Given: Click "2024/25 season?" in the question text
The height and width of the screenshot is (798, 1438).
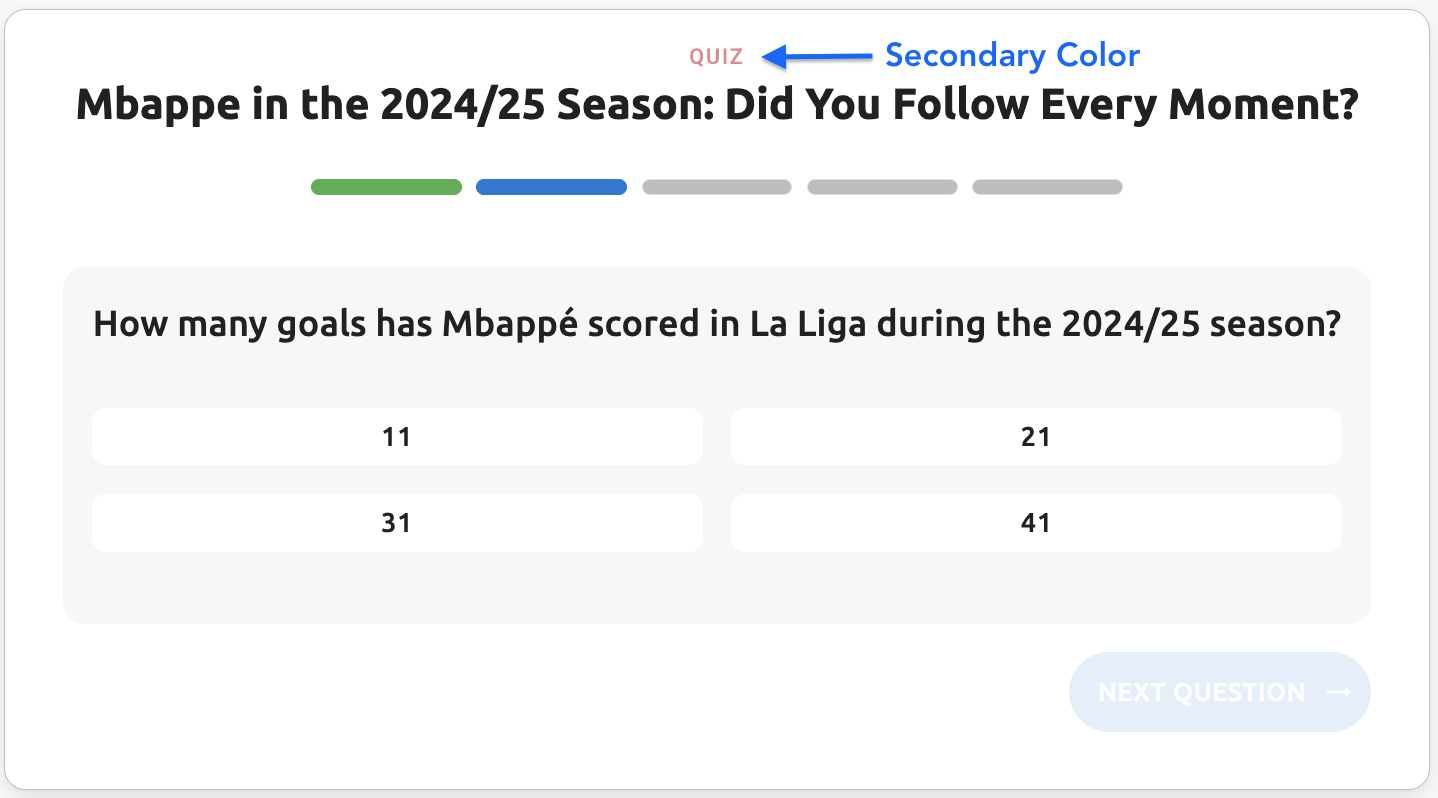Looking at the screenshot, I should point(1200,324).
